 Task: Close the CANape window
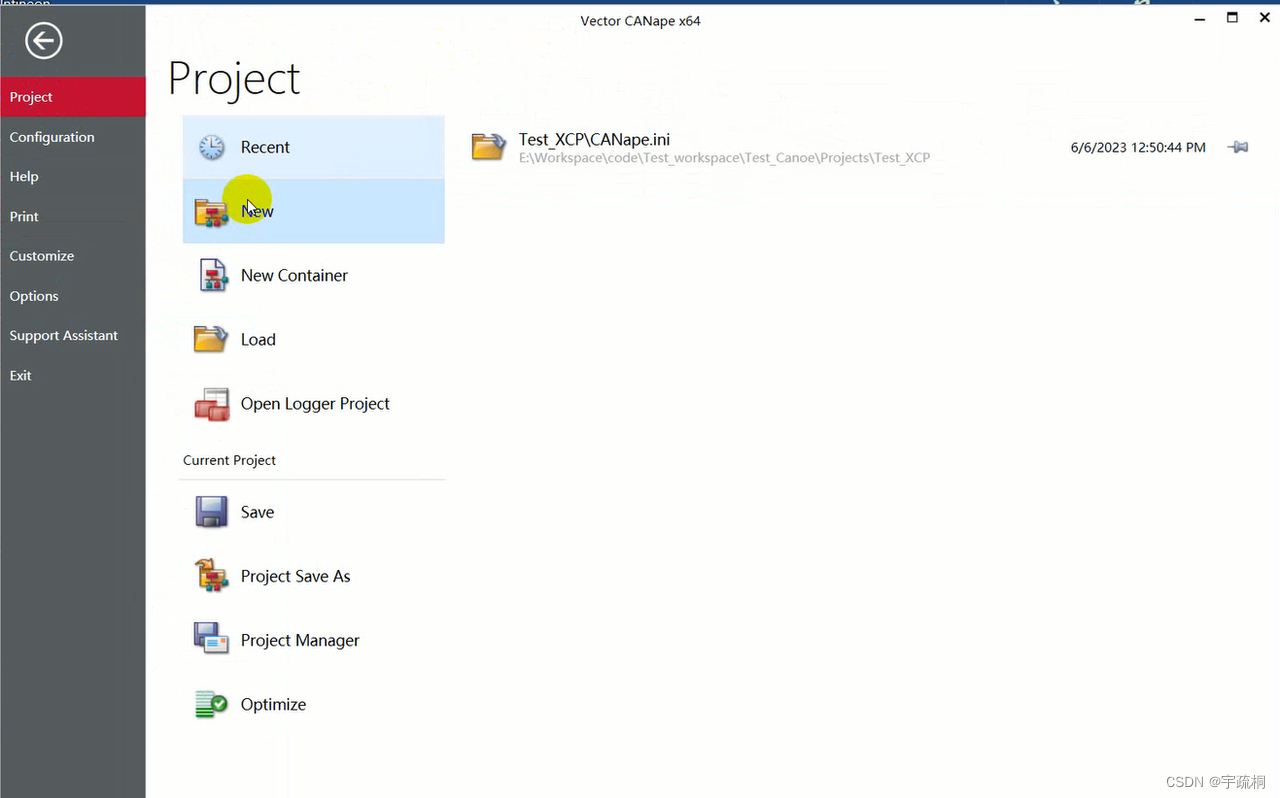click(1264, 17)
